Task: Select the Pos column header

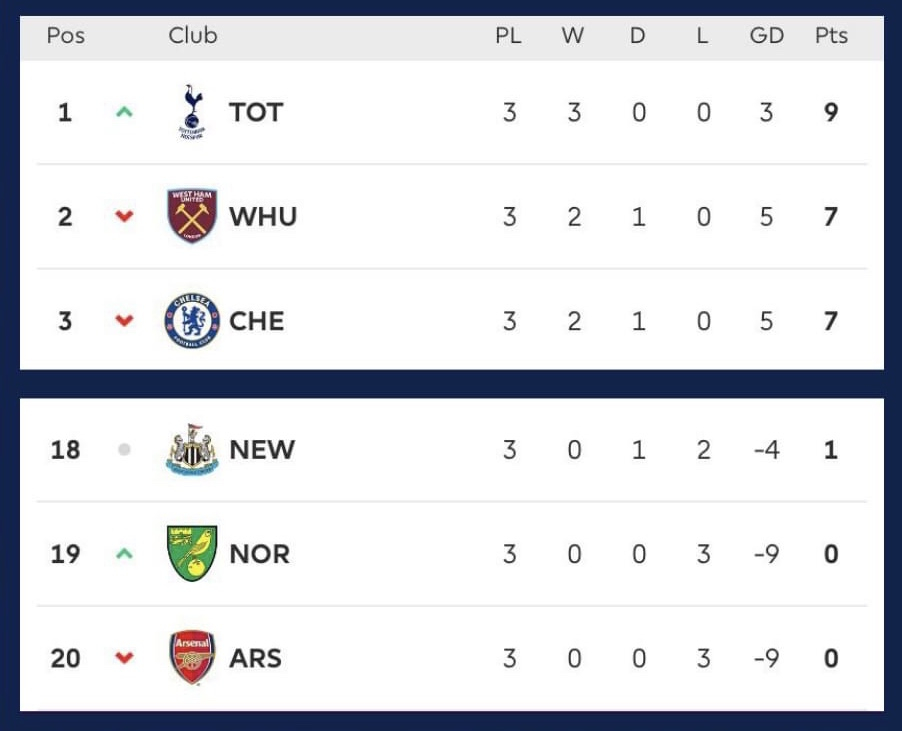Action: coord(66,36)
